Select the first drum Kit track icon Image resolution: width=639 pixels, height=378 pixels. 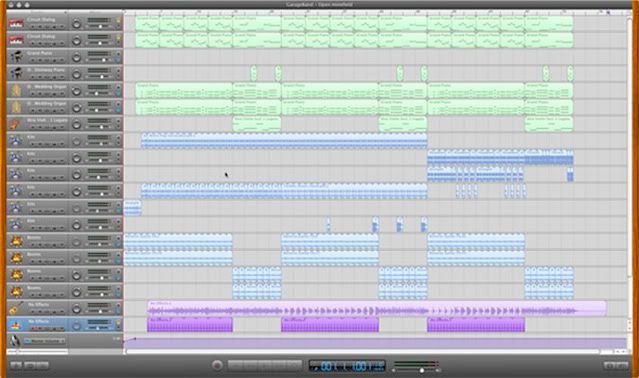tap(16, 141)
